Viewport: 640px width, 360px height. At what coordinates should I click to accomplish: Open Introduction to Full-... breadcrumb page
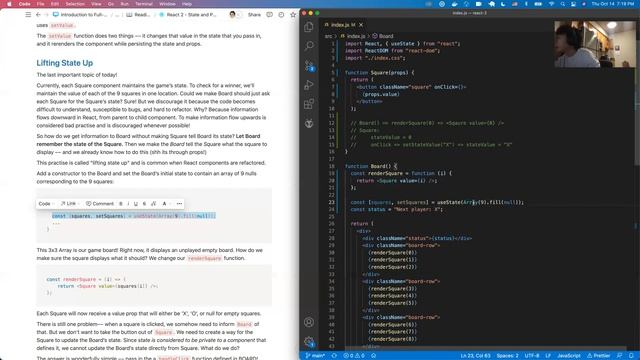pos(80,15)
